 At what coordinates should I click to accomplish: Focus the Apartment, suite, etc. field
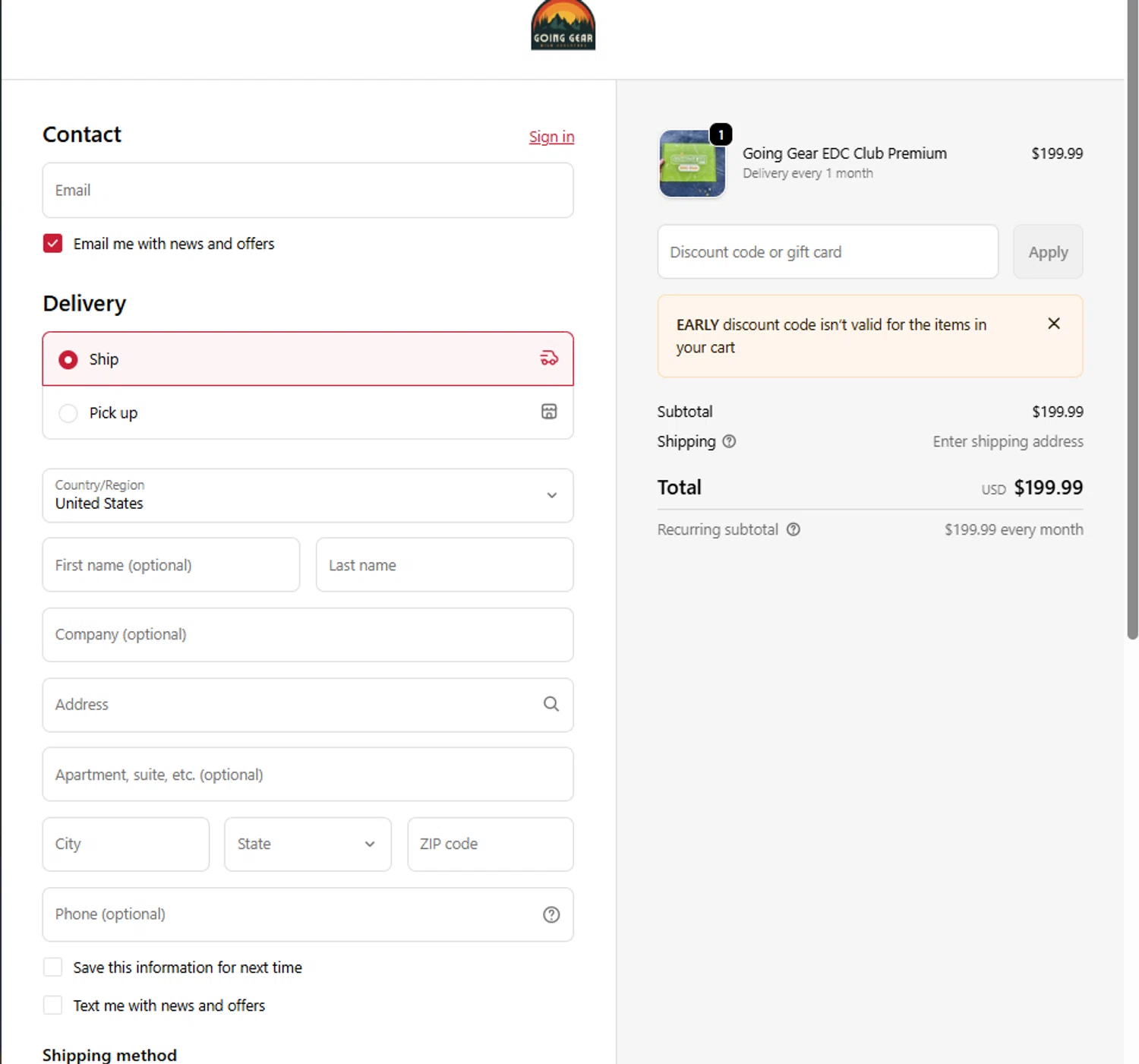coord(308,774)
